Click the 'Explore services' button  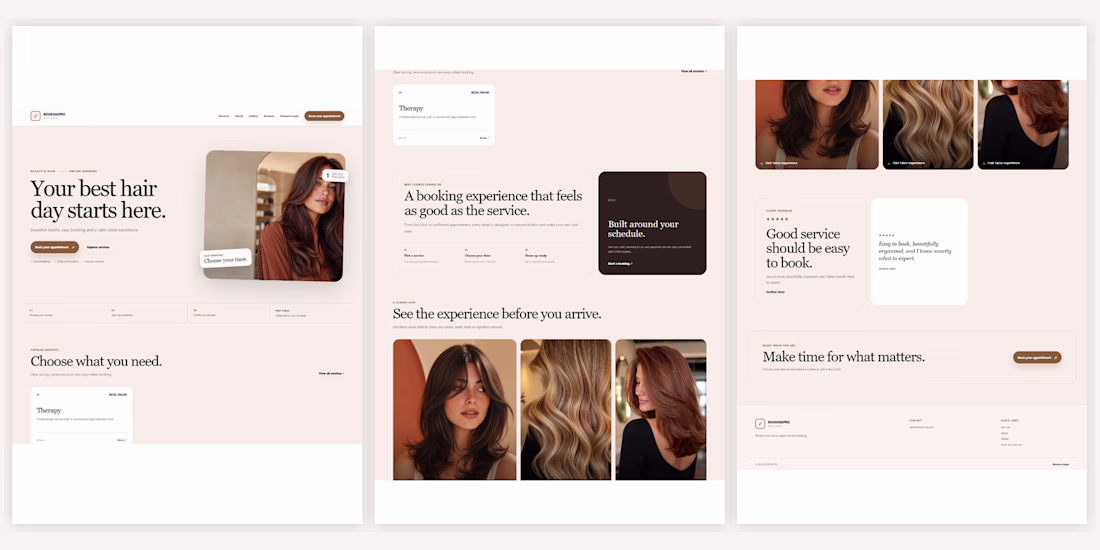pyautogui.click(x=98, y=247)
